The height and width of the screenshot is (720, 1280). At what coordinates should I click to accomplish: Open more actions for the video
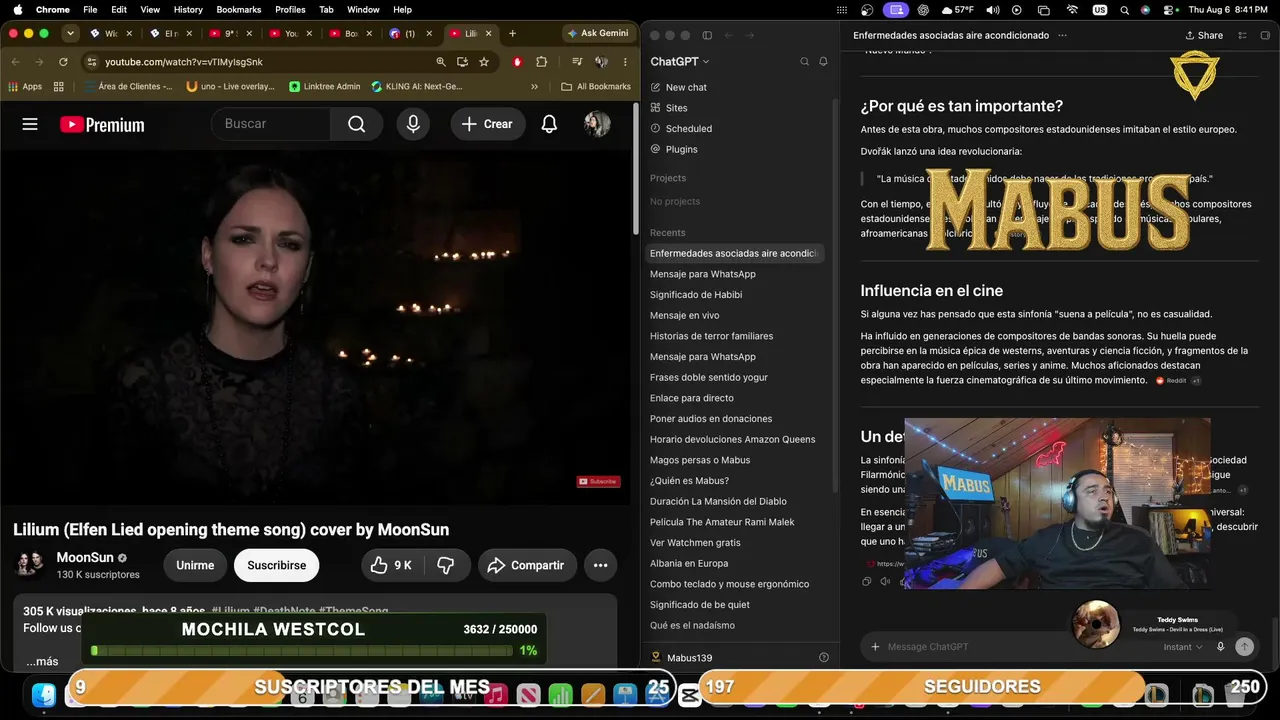600,565
